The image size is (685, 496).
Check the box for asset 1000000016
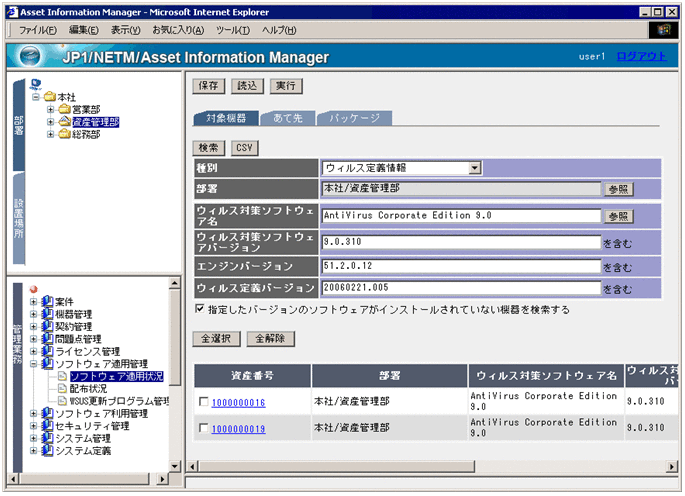205,402
